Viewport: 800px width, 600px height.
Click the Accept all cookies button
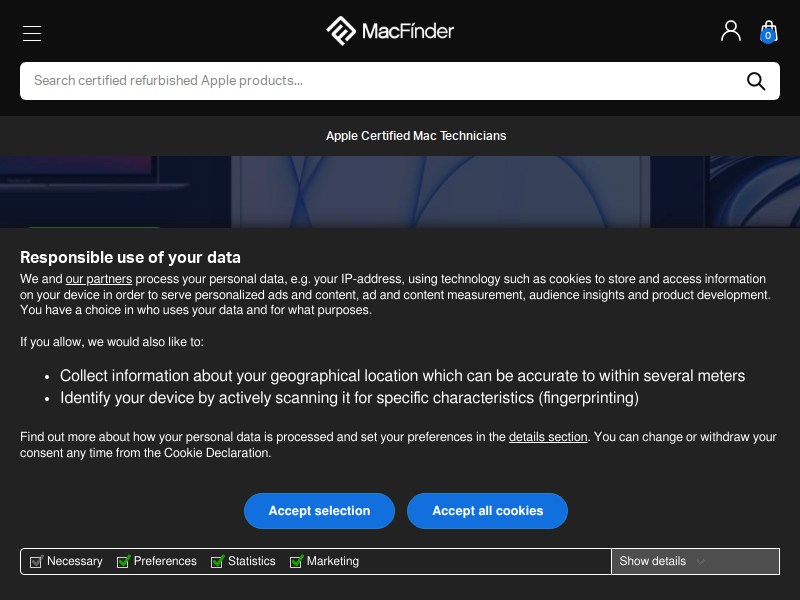point(487,511)
